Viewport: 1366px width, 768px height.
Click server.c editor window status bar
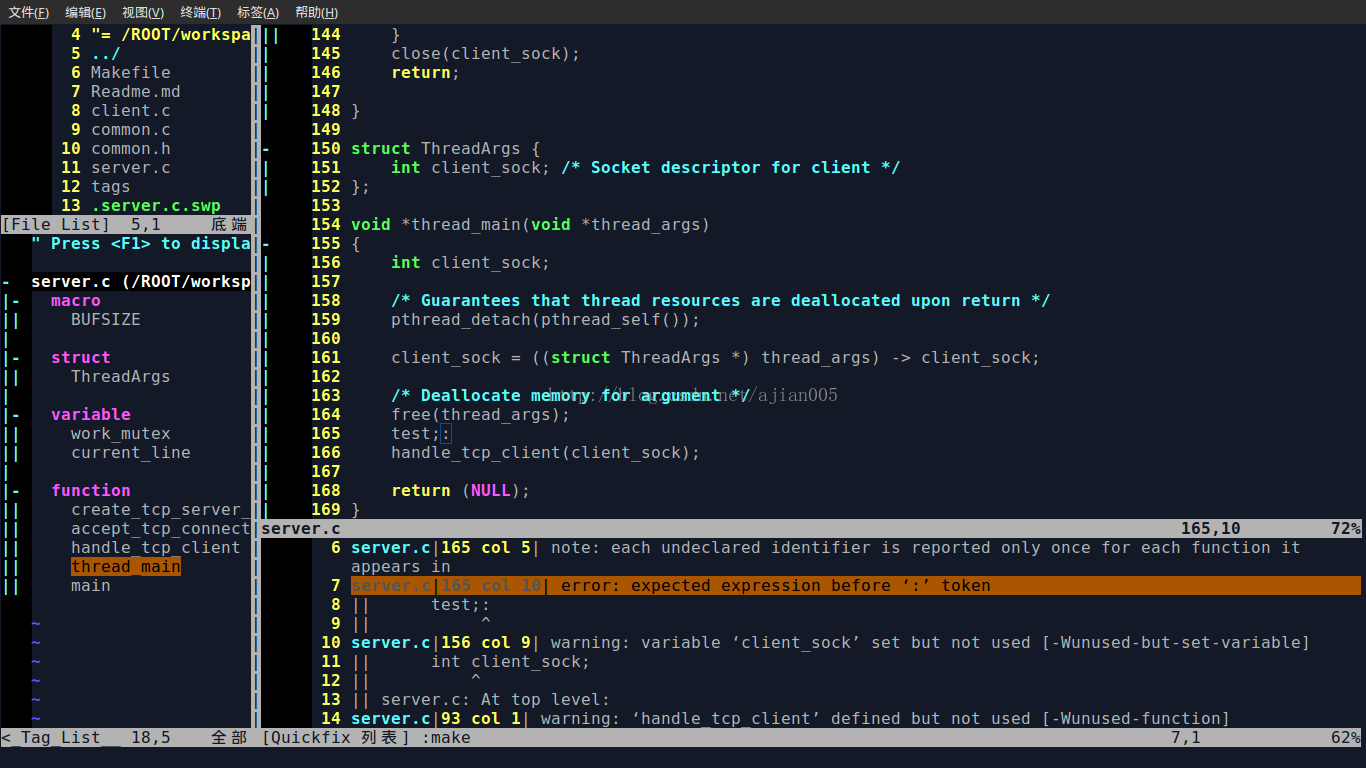(x=811, y=529)
